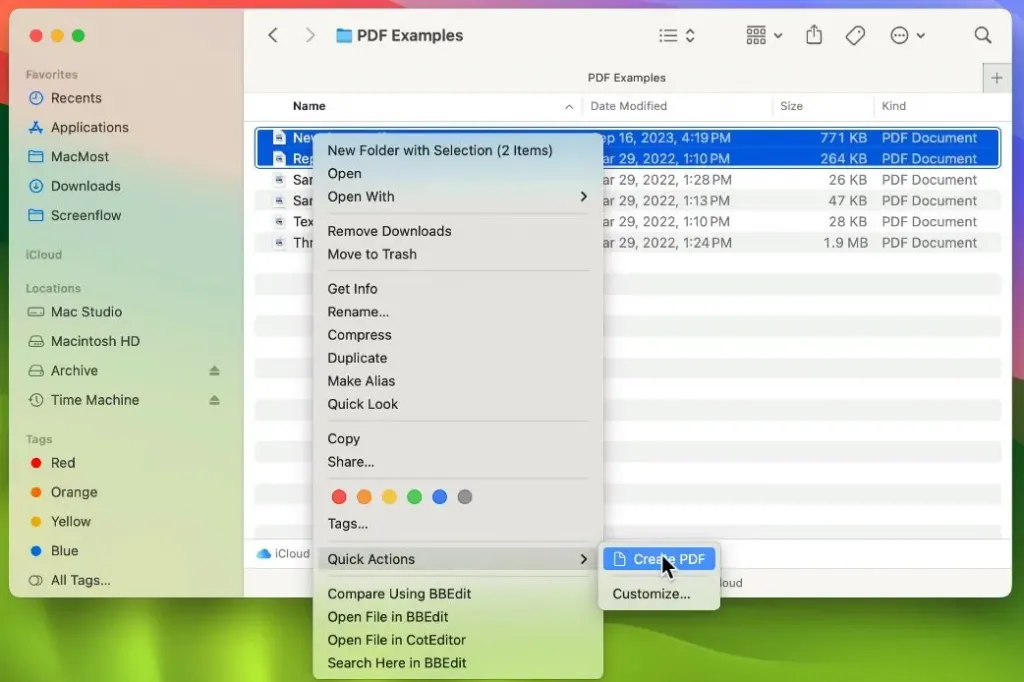The image size is (1024, 682).
Task: Toggle sort direction arrow in Name column
Action: [x=569, y=106]
